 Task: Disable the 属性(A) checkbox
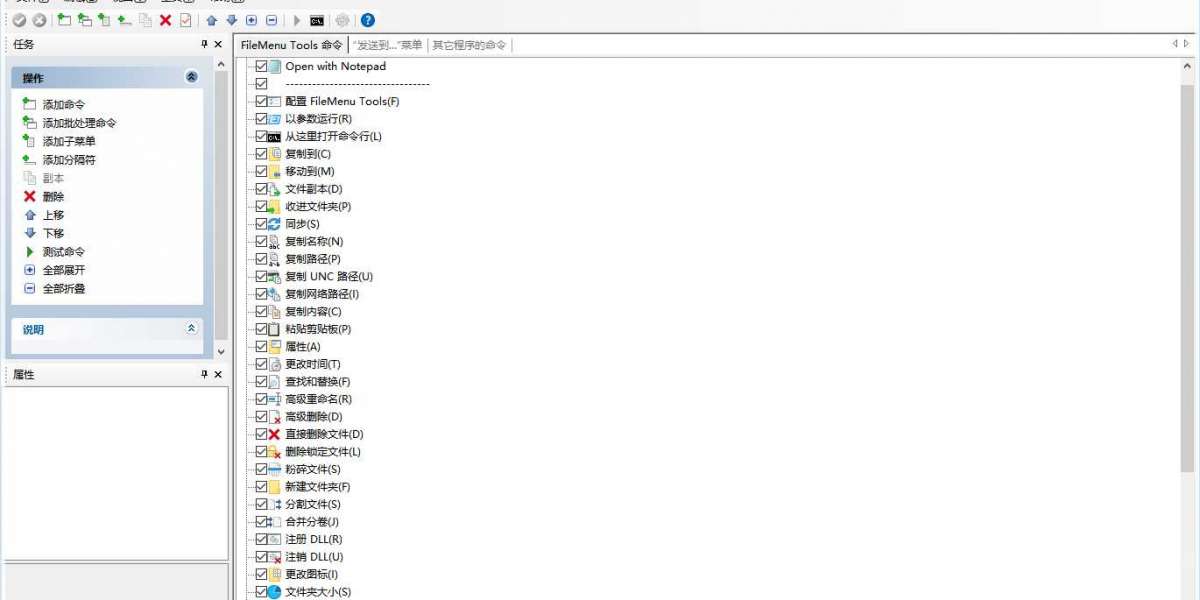click(x=261, y=346)
